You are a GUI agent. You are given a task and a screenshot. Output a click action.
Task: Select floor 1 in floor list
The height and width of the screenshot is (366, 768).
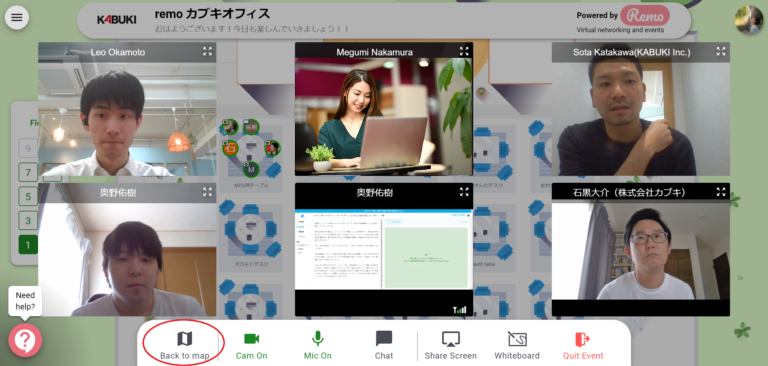(28, 244)
